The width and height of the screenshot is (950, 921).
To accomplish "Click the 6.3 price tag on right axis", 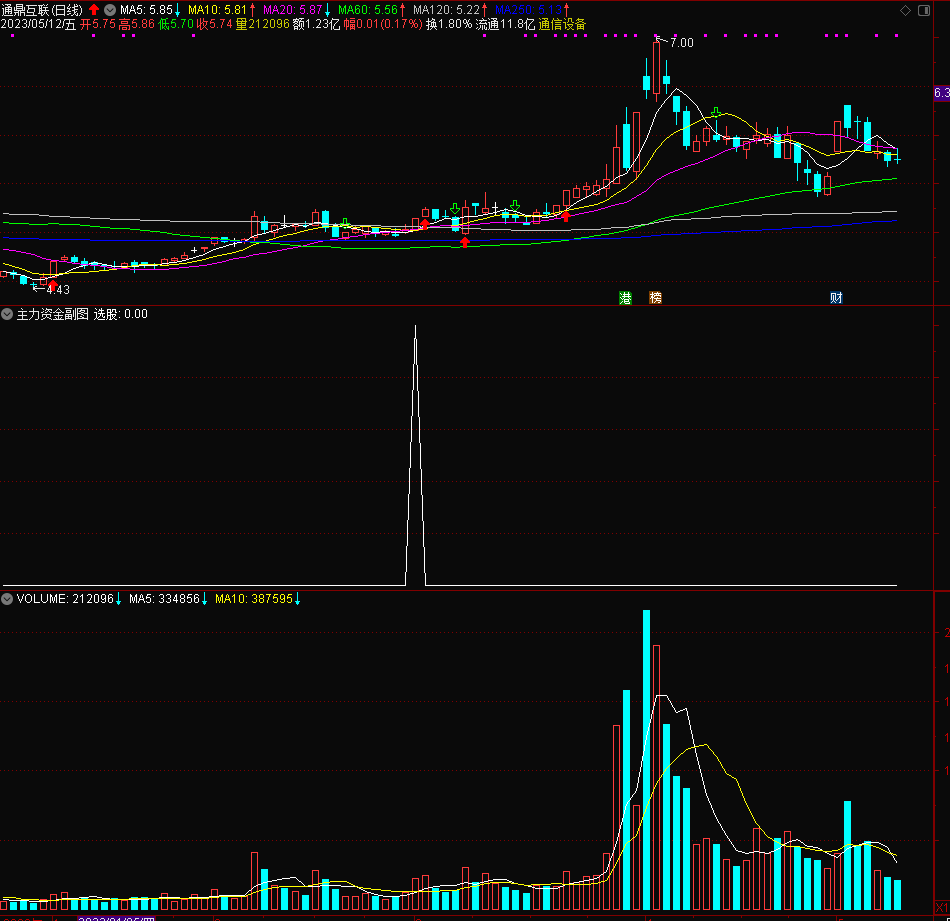I will [x=942, y=93].
